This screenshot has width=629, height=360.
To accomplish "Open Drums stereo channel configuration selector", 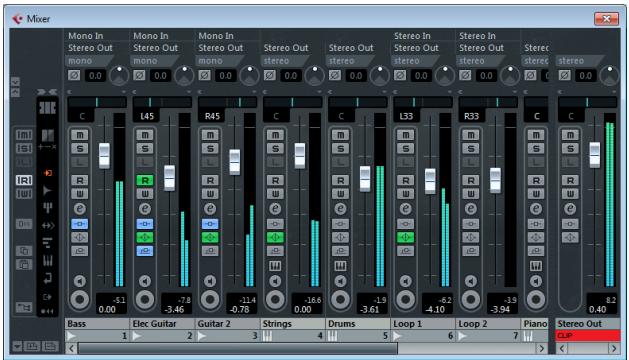I will (x=350, y=61).
